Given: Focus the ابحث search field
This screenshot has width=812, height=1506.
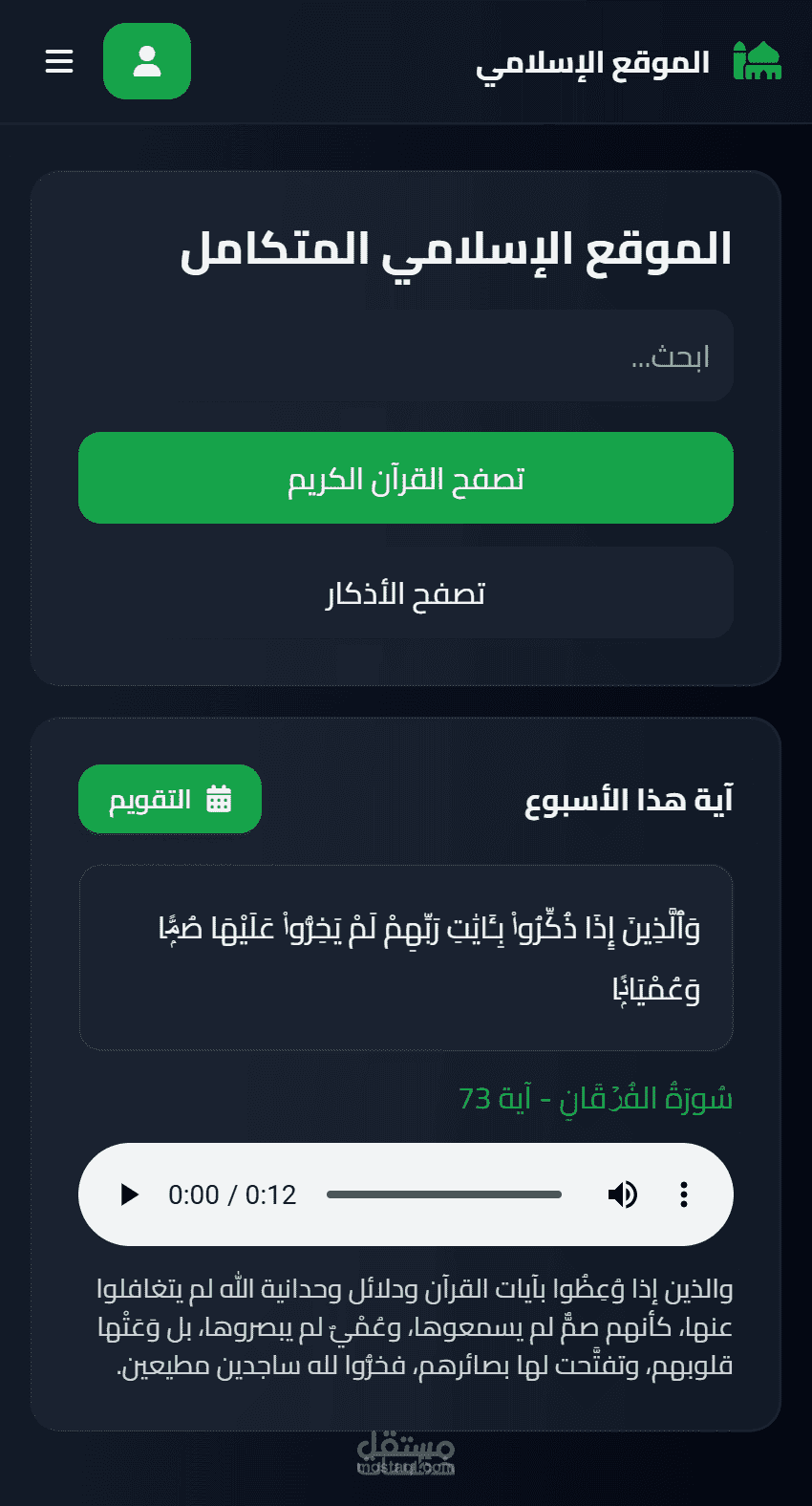Looking at the screenshot, I should click(x=406, y=355).
